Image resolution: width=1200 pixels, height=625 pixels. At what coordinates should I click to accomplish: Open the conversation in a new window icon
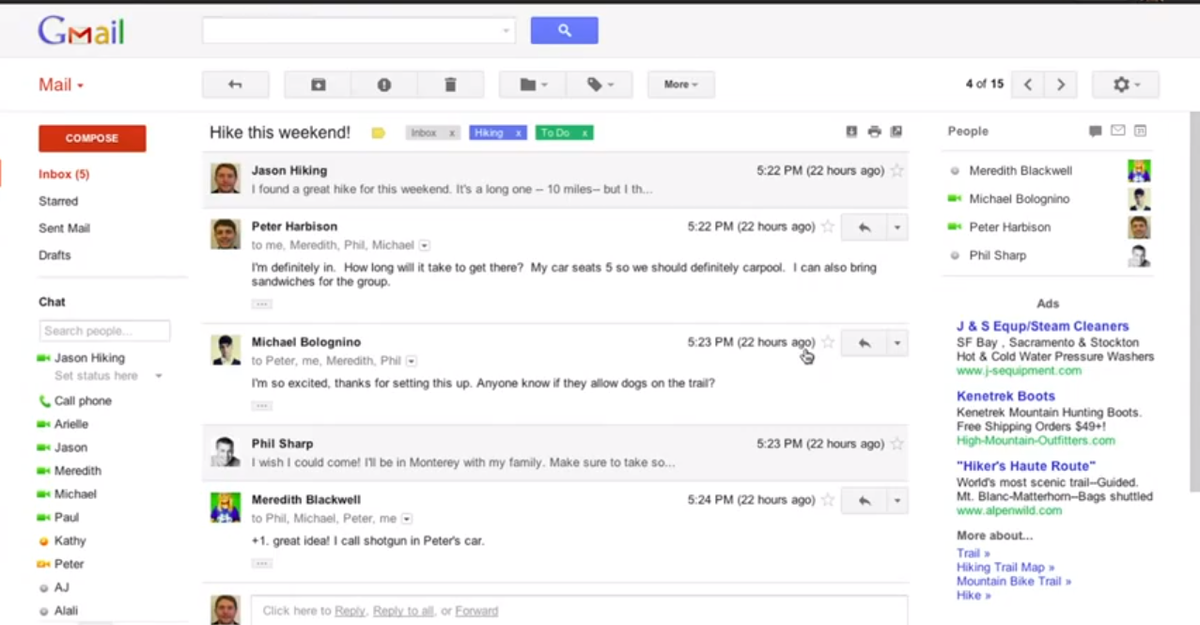(897, 132)
